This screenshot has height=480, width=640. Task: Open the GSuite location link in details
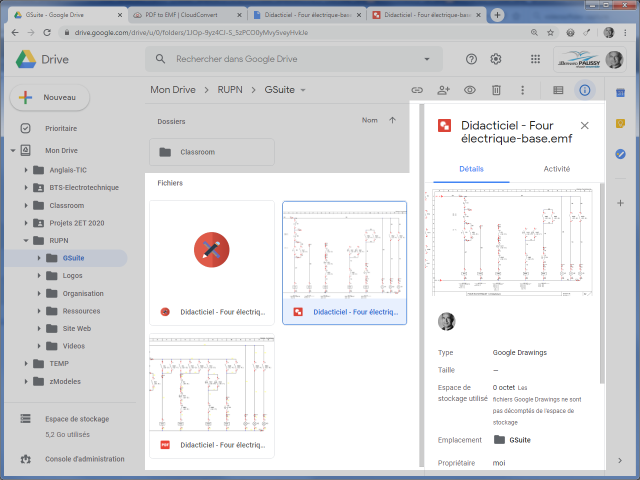pyautogui.click(x=512, y=440)
